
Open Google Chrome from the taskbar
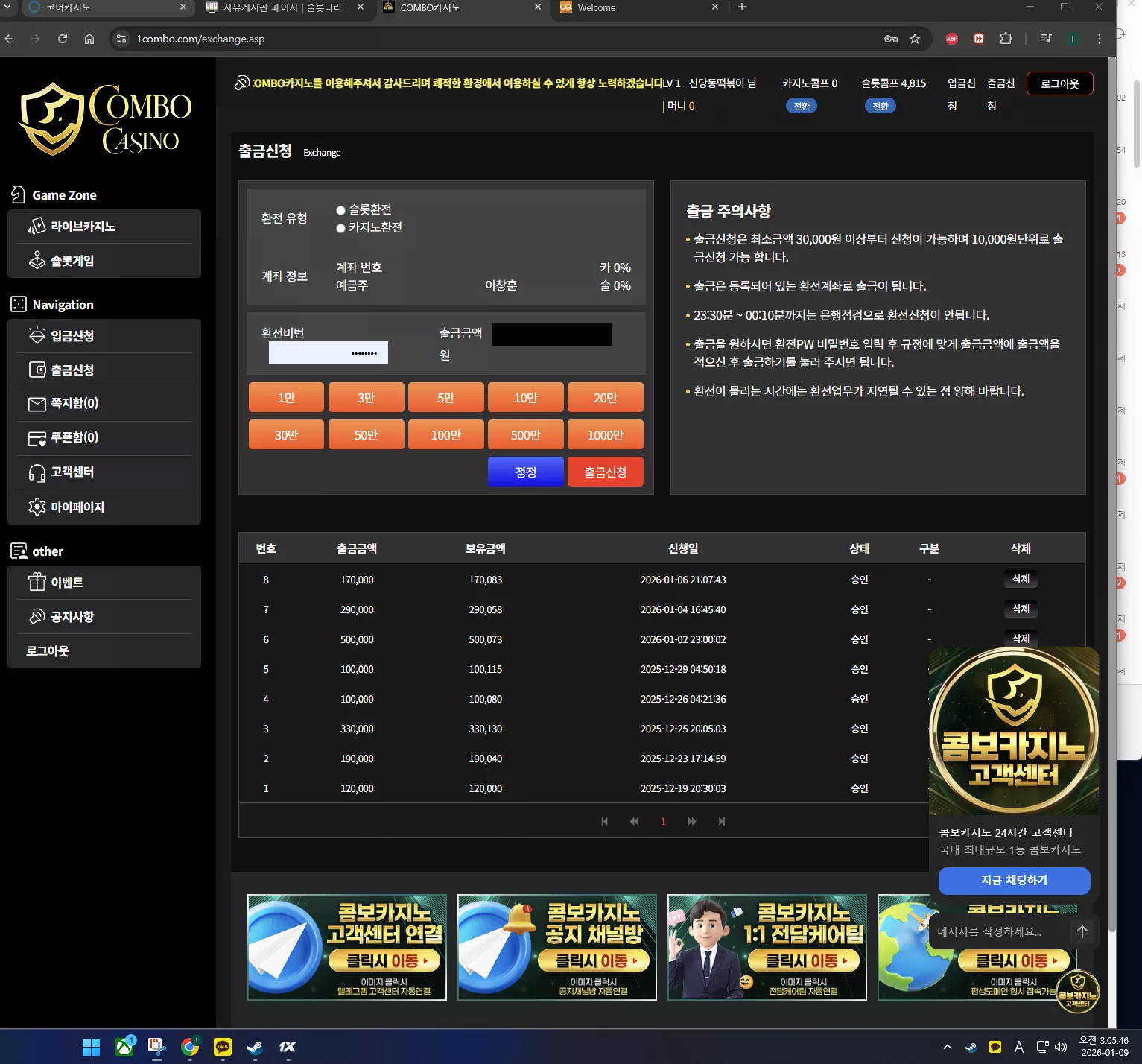pos(190,1047)
